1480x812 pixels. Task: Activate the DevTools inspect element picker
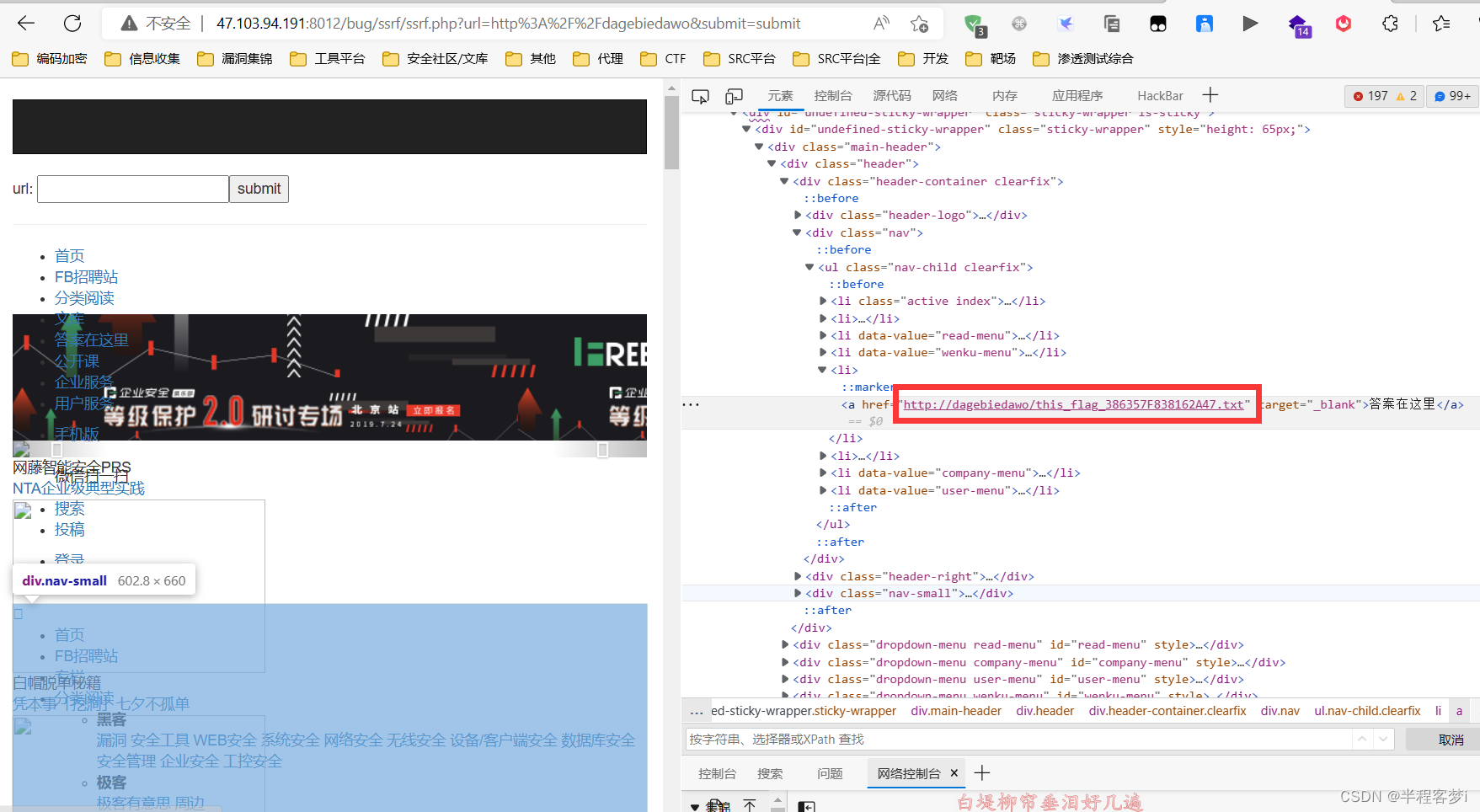700,96
